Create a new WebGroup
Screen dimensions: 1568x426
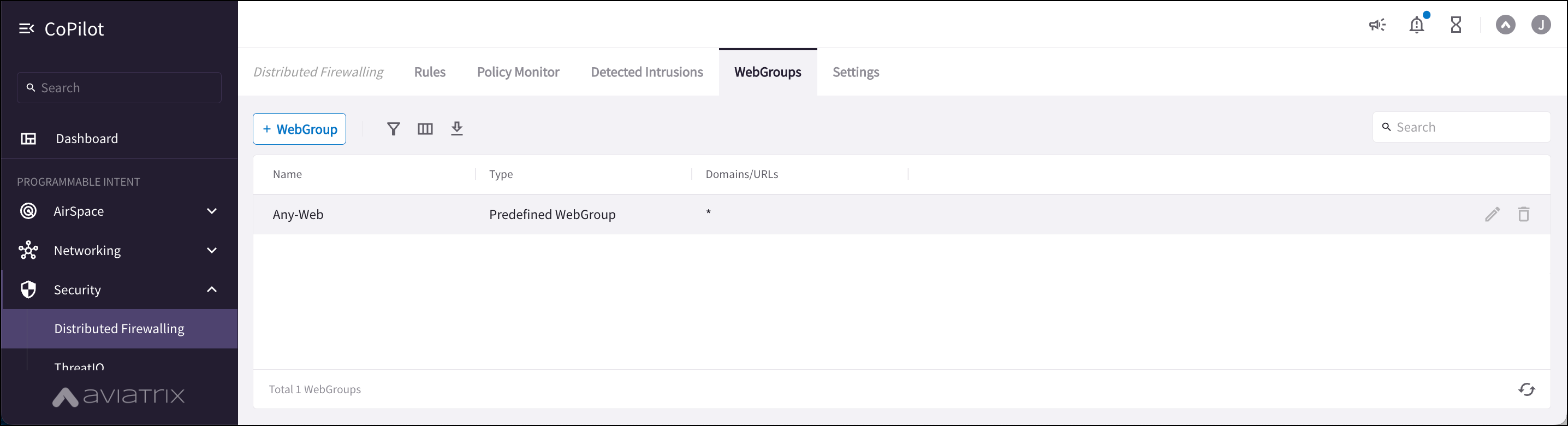pyautogui.click(x=299, y=128)
